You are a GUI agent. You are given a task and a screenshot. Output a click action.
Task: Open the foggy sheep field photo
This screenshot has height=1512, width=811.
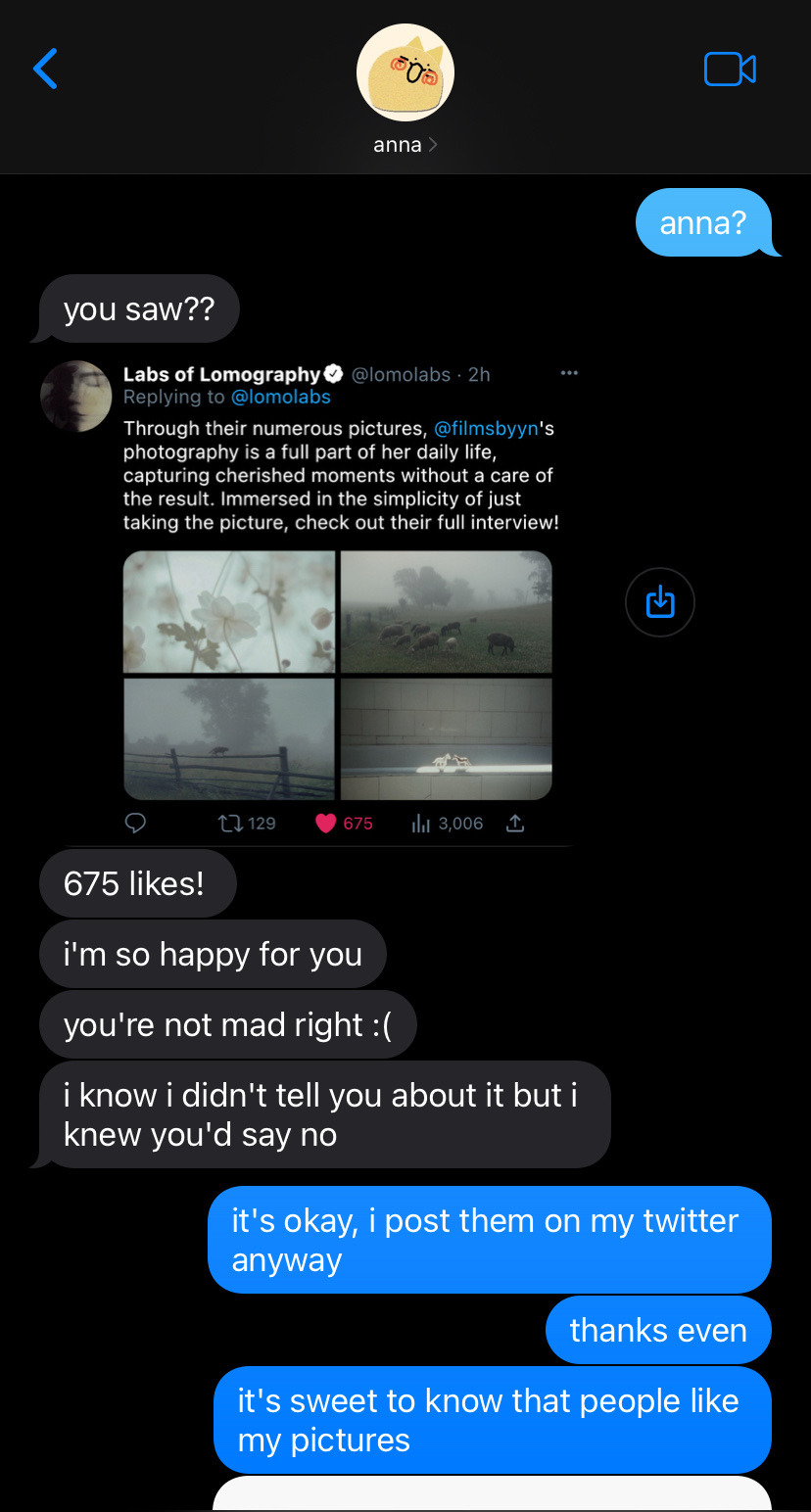446,612
